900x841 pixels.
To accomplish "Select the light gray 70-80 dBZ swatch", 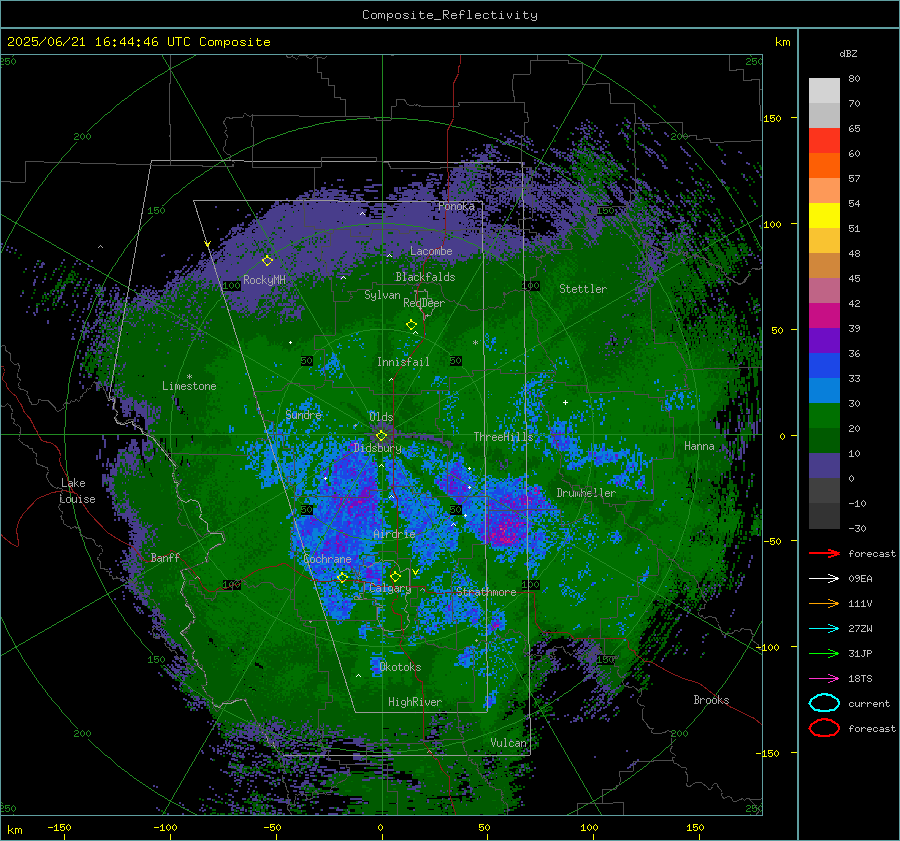I will tap(824, 90).
